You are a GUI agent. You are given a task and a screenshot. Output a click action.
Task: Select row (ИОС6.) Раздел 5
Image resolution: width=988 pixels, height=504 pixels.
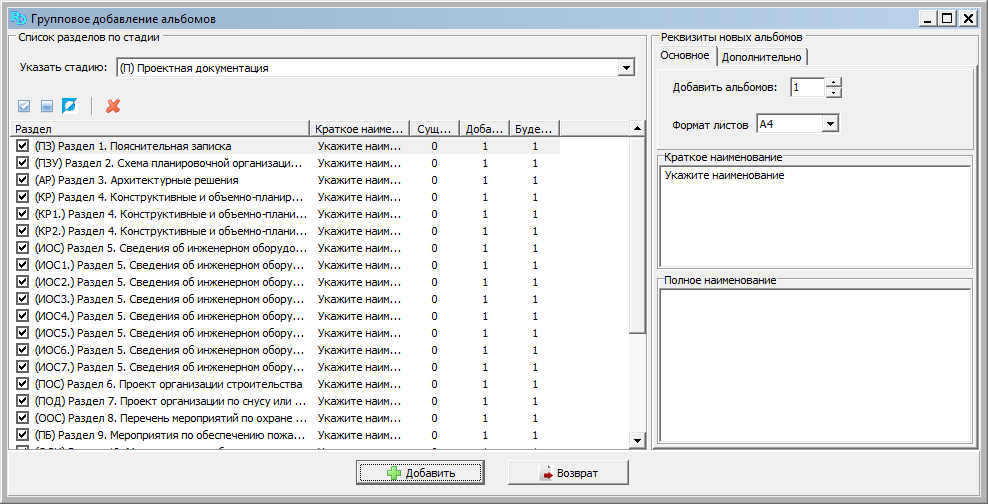point(285,350)
